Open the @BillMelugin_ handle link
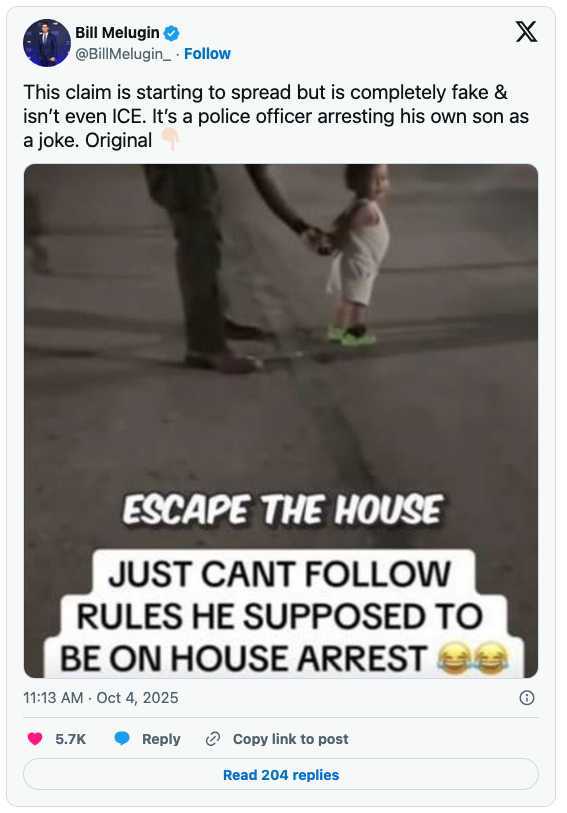 pos(123,54)
